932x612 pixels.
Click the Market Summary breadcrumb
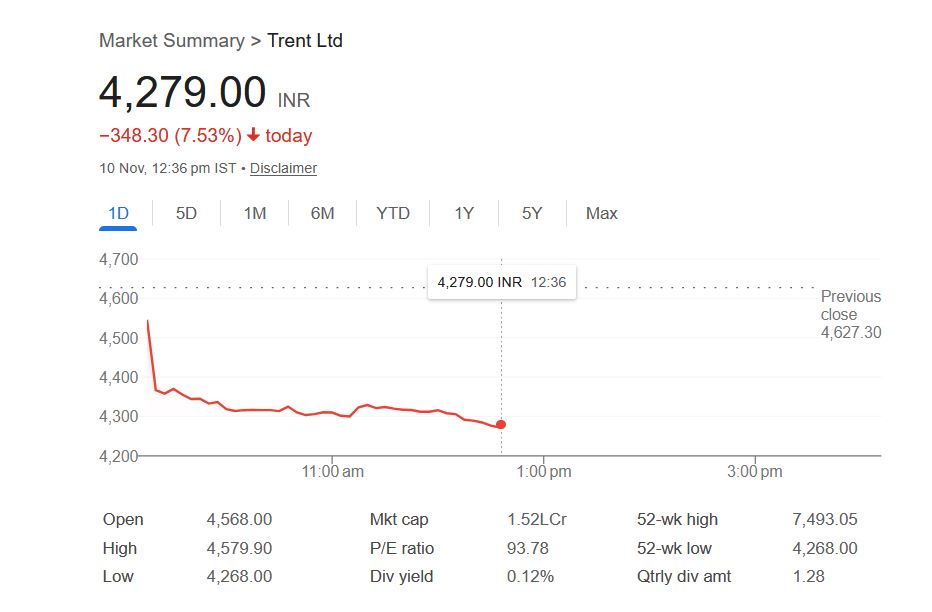(x=171, y=41)
